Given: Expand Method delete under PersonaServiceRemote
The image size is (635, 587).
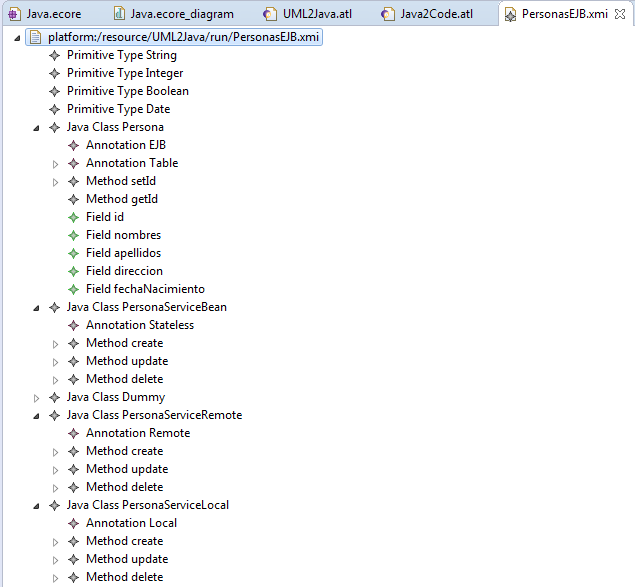Looking at the screenshot, I should [x=55, y=488].
